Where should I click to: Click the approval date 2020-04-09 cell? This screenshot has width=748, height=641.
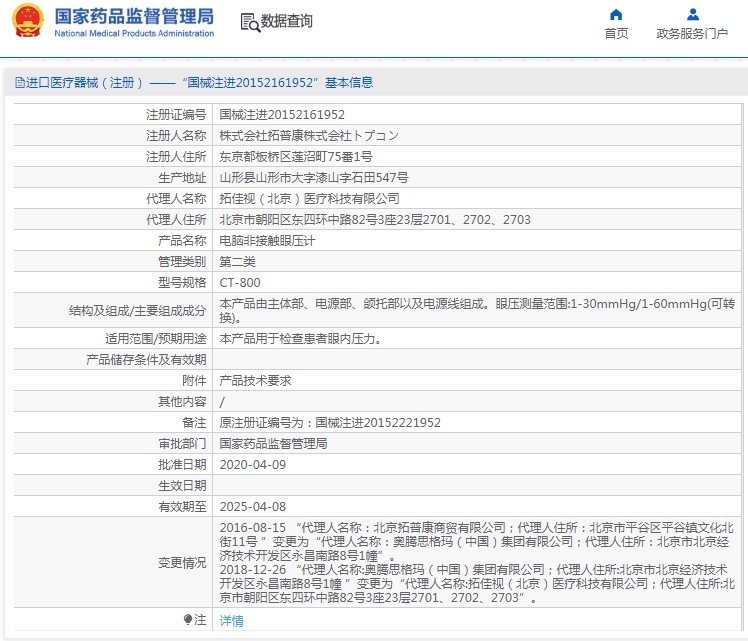[252, 465]
